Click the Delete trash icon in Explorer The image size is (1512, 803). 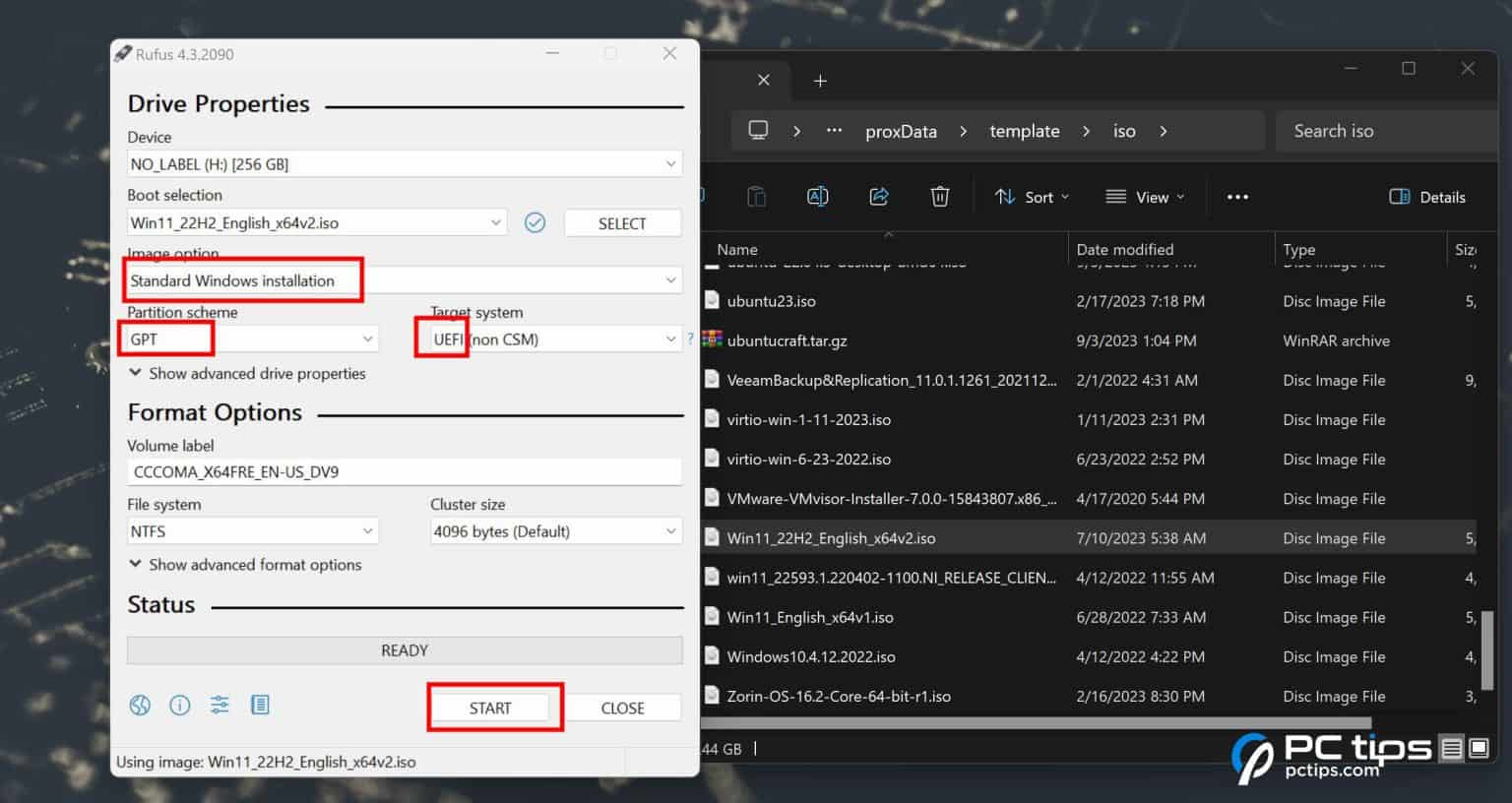tap(939, 196)
